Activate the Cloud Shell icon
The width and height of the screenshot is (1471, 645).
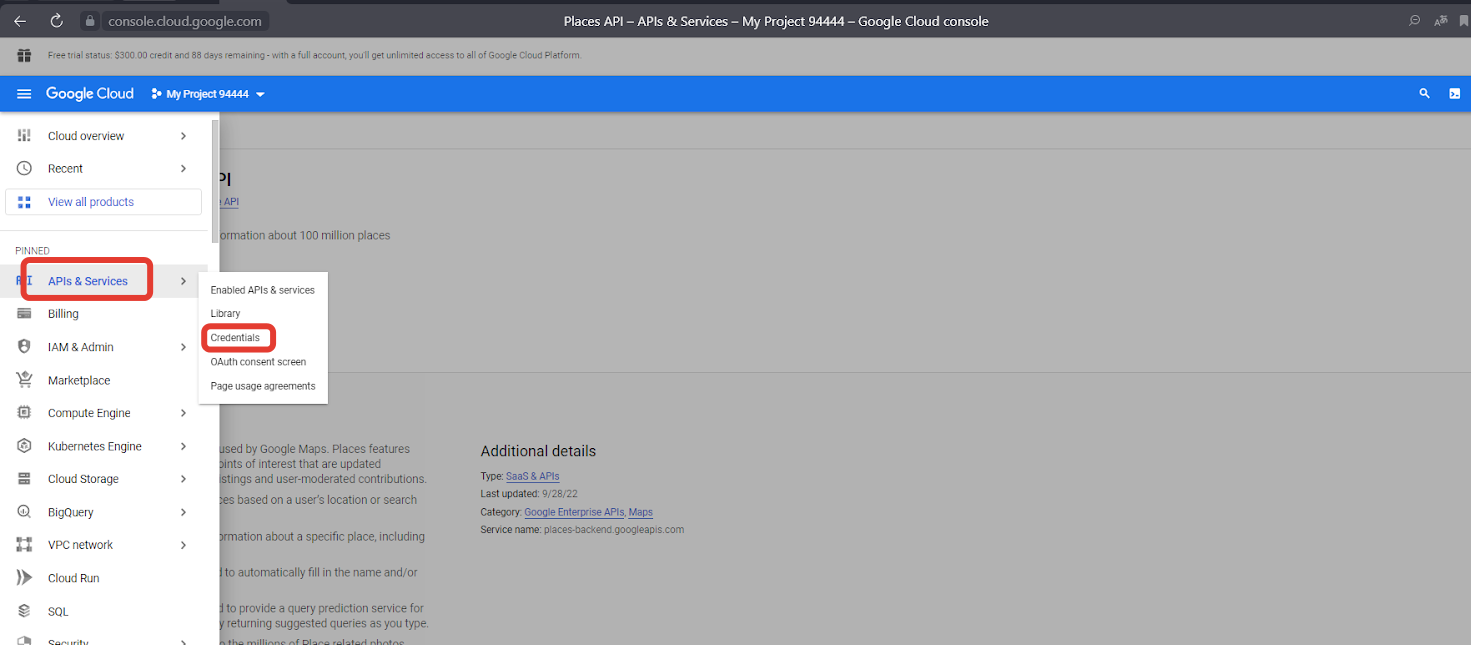point(1454,94)
